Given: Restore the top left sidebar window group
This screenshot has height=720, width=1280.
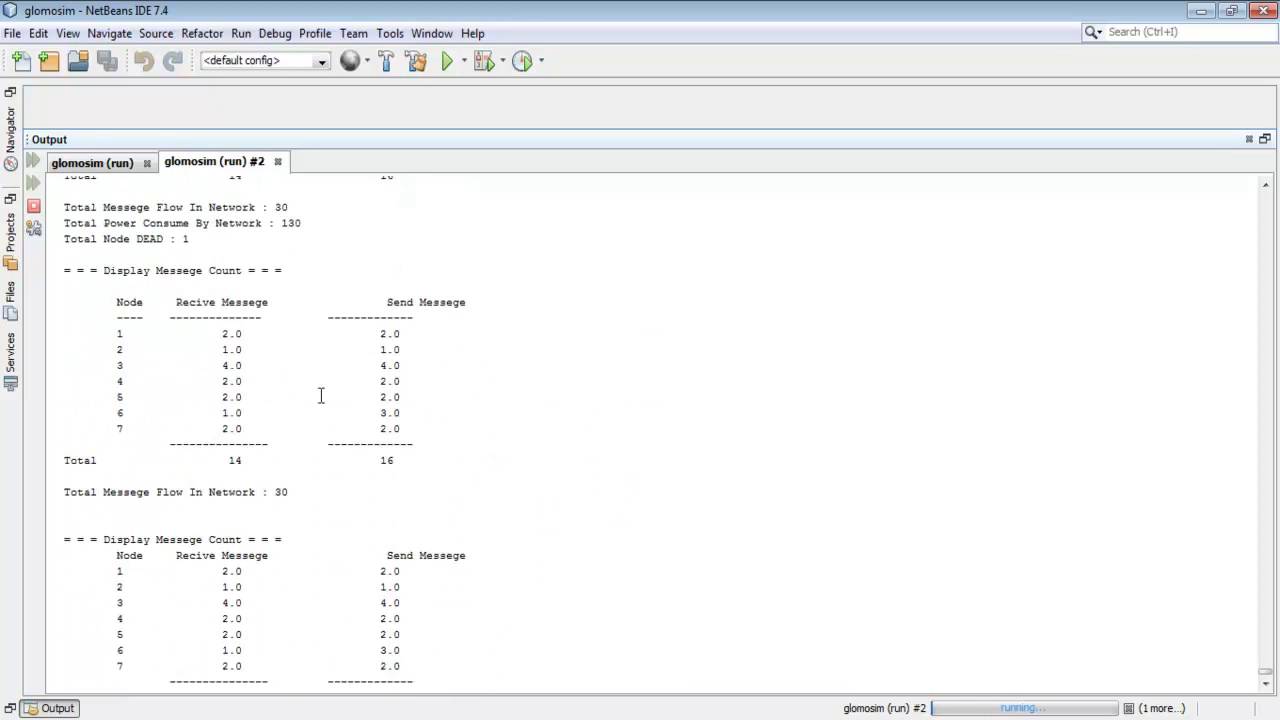Looking at the screenshot, I should (x=10, y=92).
